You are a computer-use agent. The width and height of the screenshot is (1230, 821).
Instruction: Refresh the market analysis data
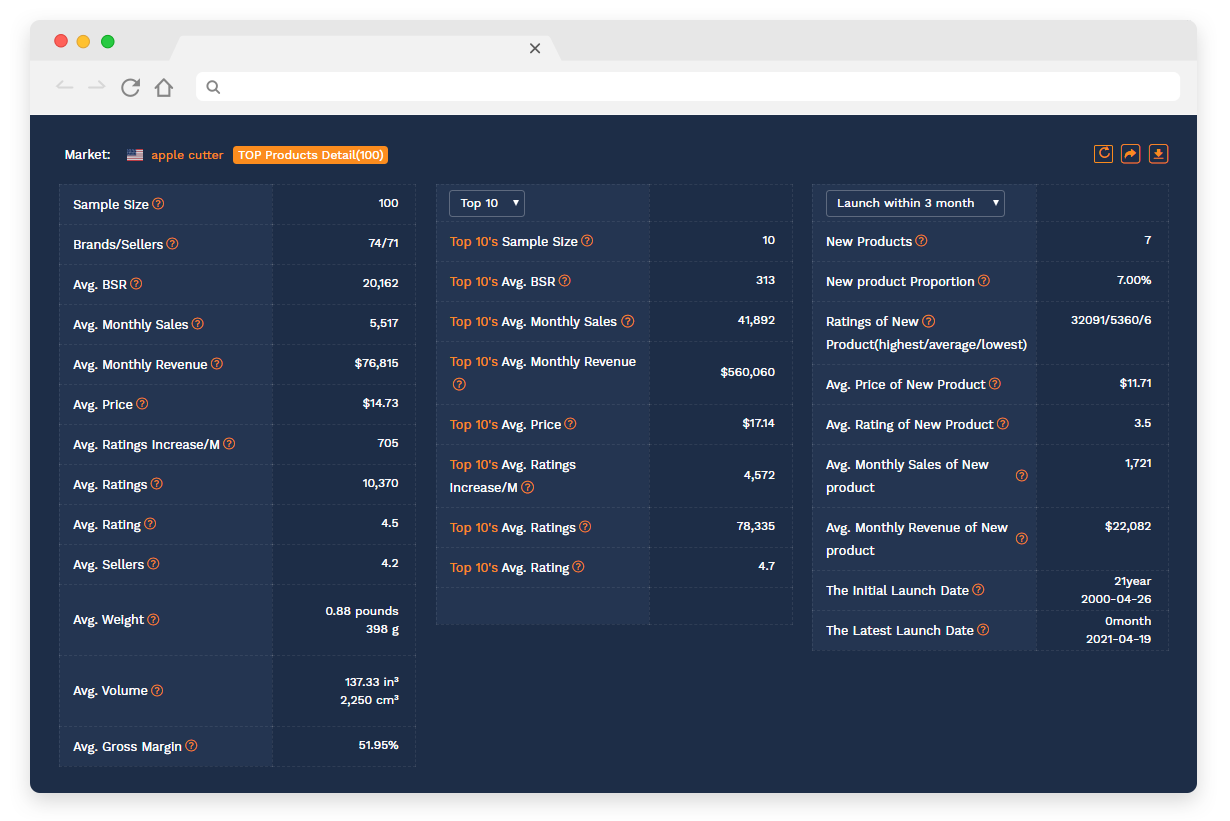click(1103, 154)
